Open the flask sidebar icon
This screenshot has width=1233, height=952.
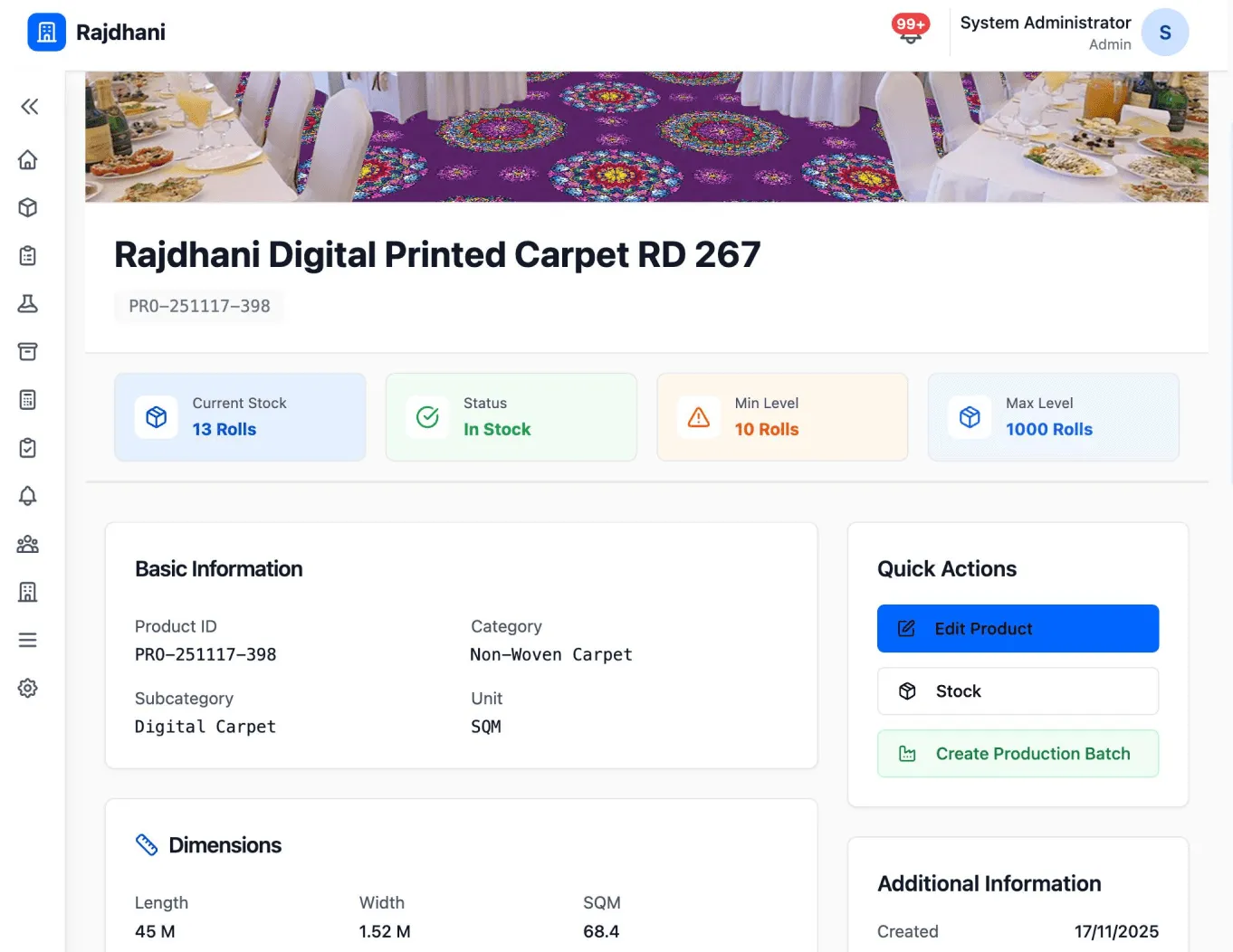28,304
